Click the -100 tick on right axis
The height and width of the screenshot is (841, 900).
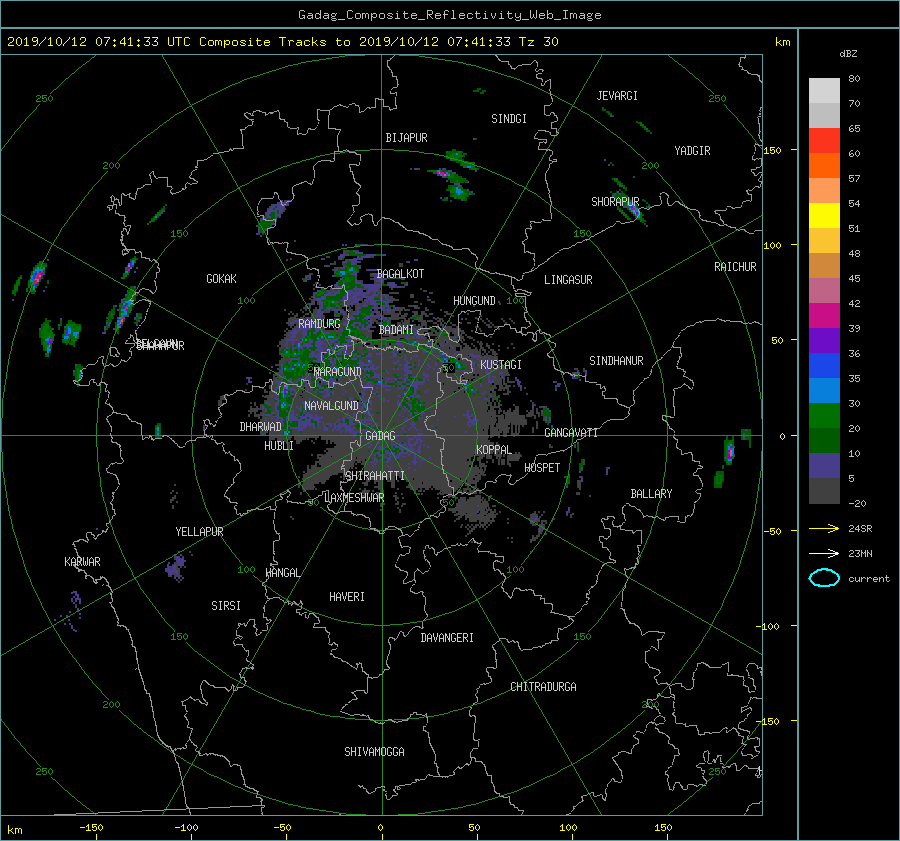tap(770, 626)
